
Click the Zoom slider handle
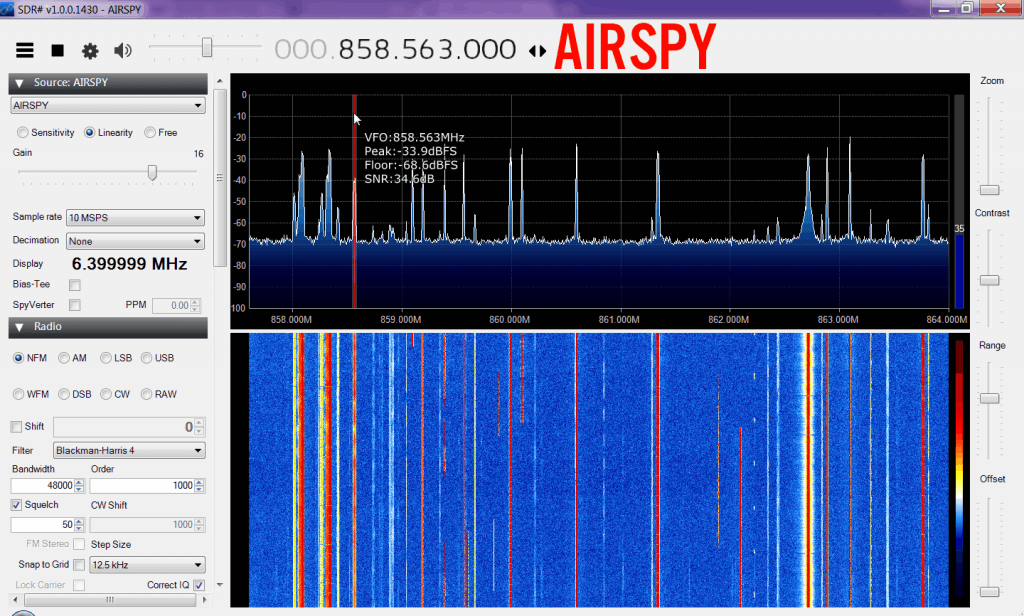(x=989, y=189)
